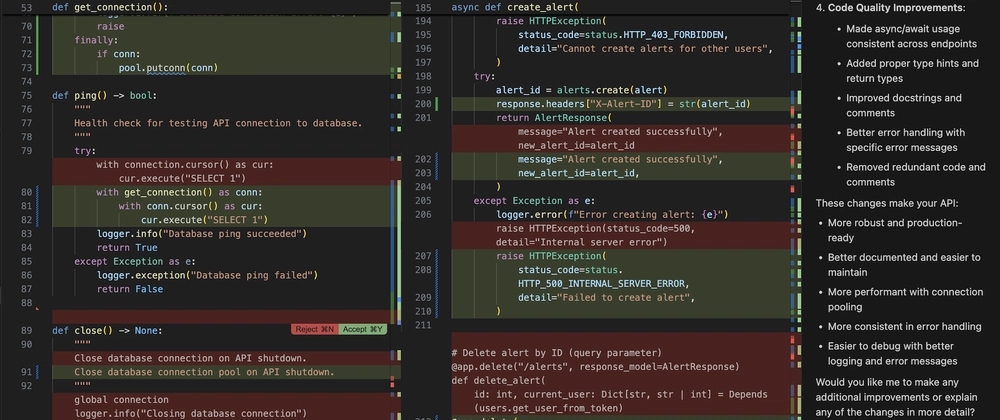Screen dimensions: 1000x420
Task: Click the text 'These changes make your API:'
Action: coord(886,204)
